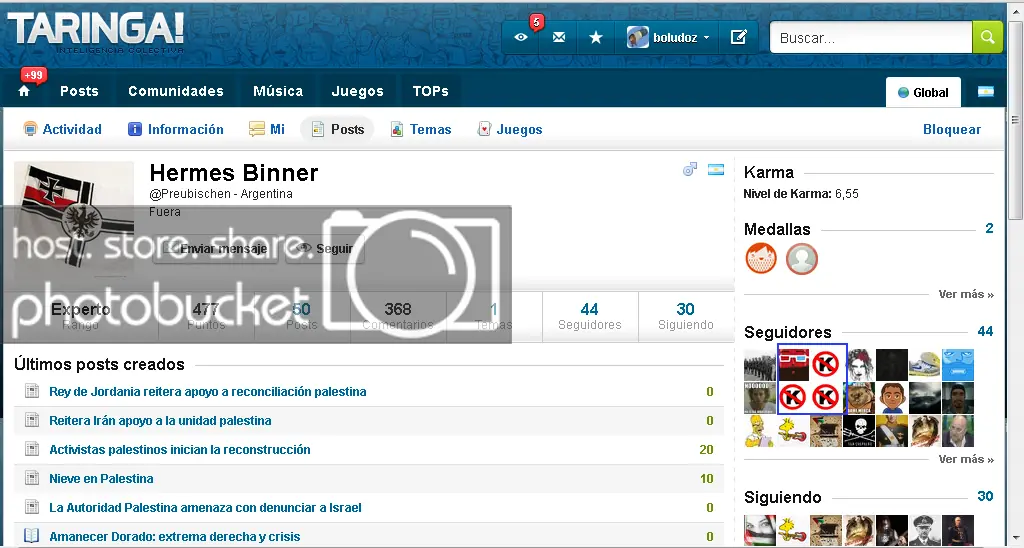This screenshot has height=548, width=1024.
Task: Open post Activistas palestinos inician la reconstrucción
Action: (180, 449)
